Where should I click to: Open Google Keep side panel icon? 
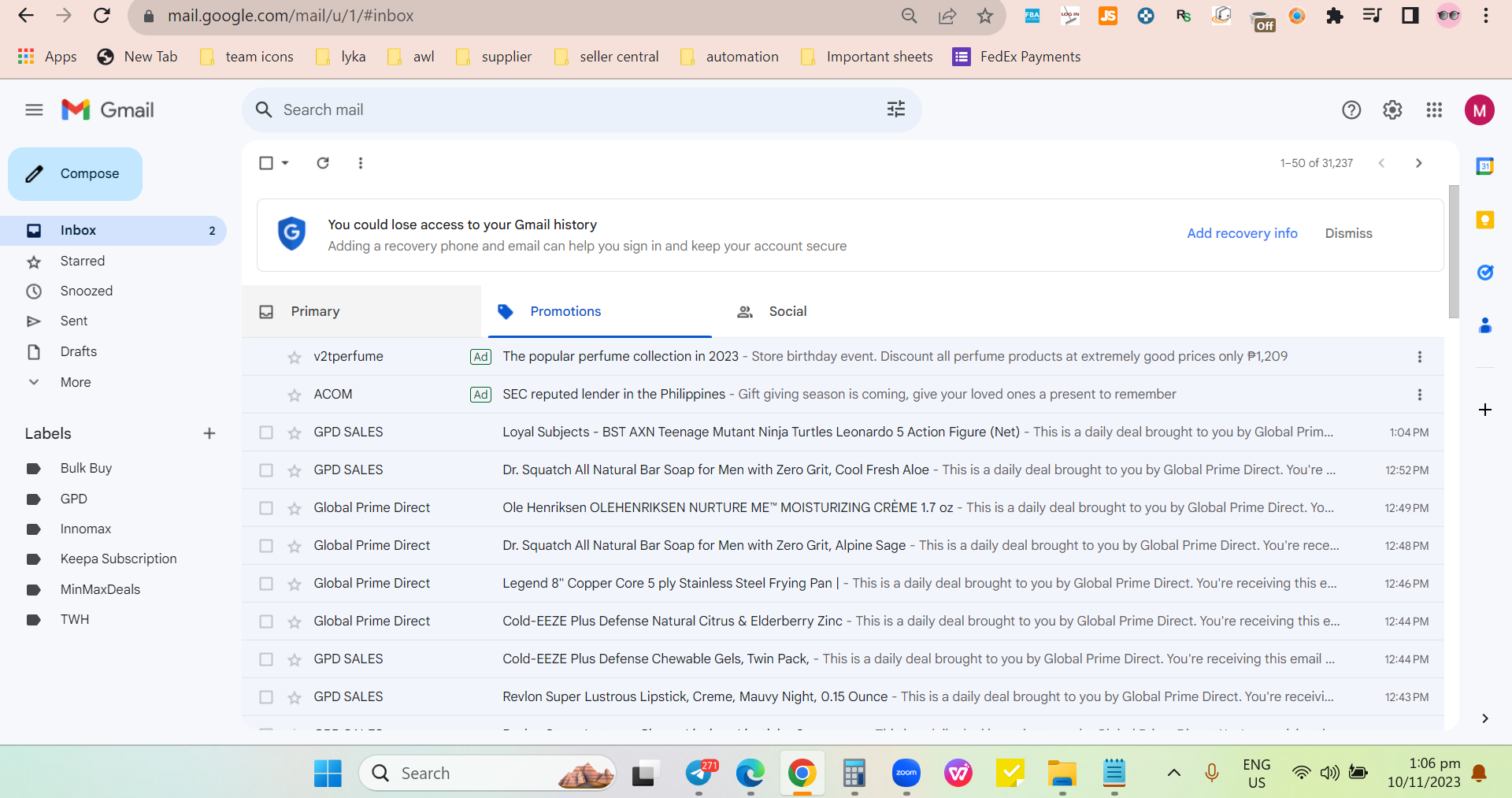click(1485, 220)
